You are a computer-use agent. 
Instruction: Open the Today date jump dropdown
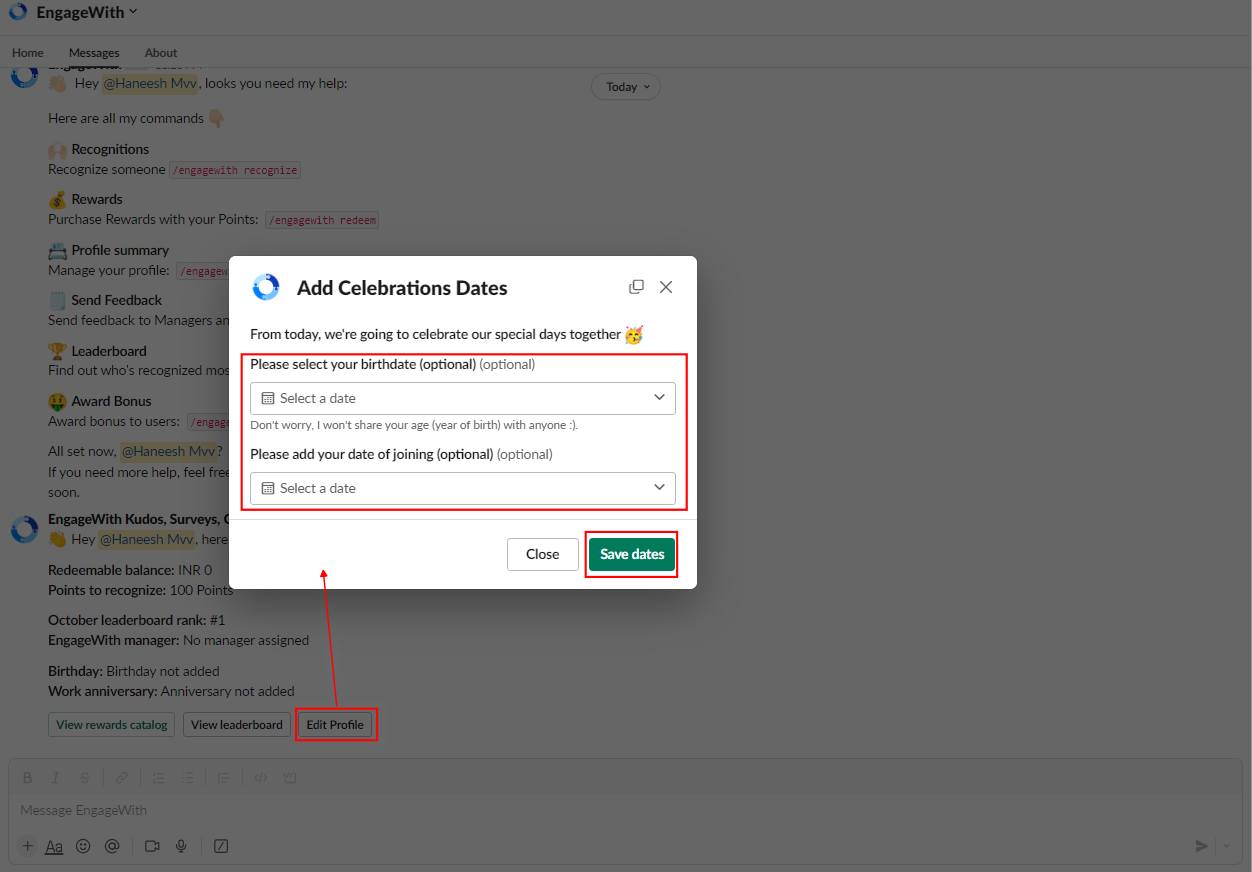pyautogui.click(x=626, y=87)
